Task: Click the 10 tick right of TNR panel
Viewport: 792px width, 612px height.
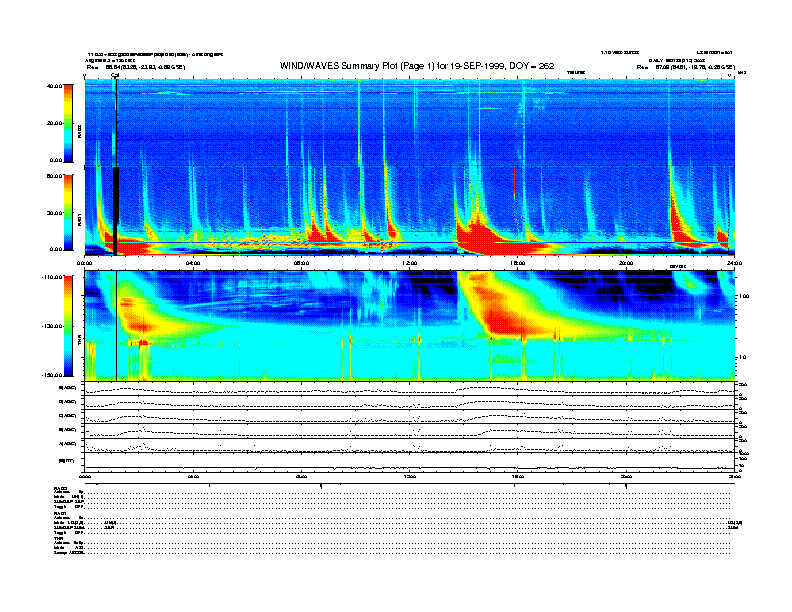Action: (x=741, y=358)
